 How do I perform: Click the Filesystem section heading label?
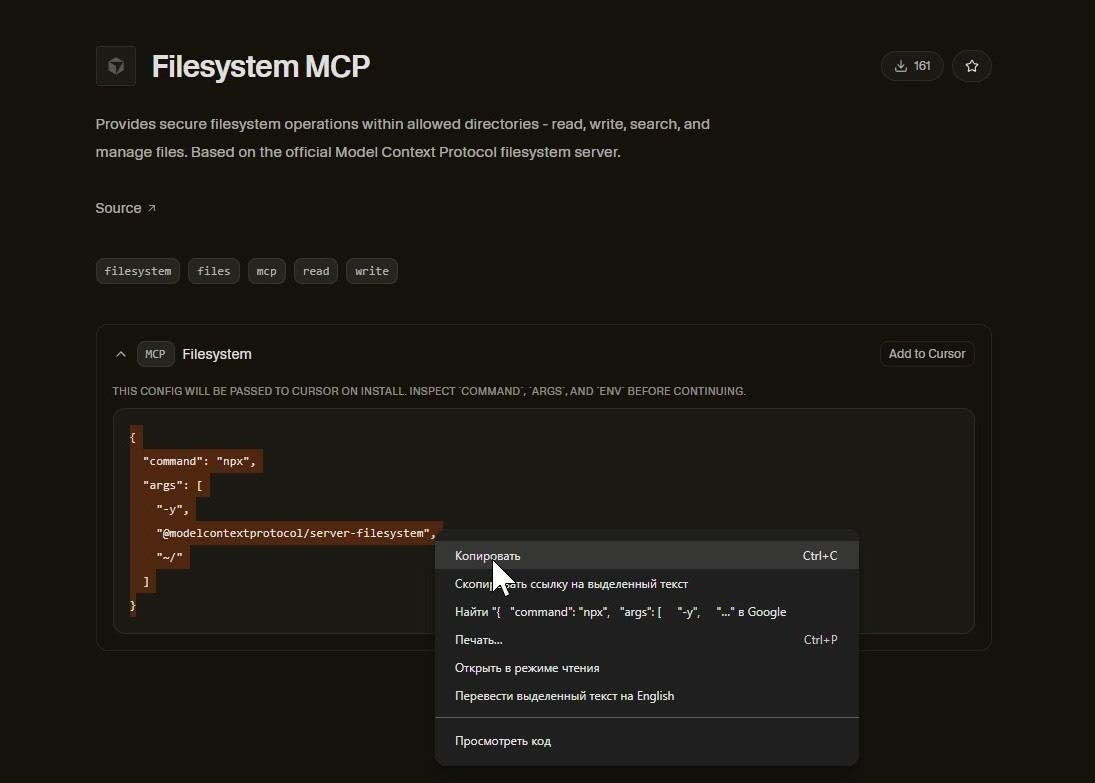click(x=217, y=354)
